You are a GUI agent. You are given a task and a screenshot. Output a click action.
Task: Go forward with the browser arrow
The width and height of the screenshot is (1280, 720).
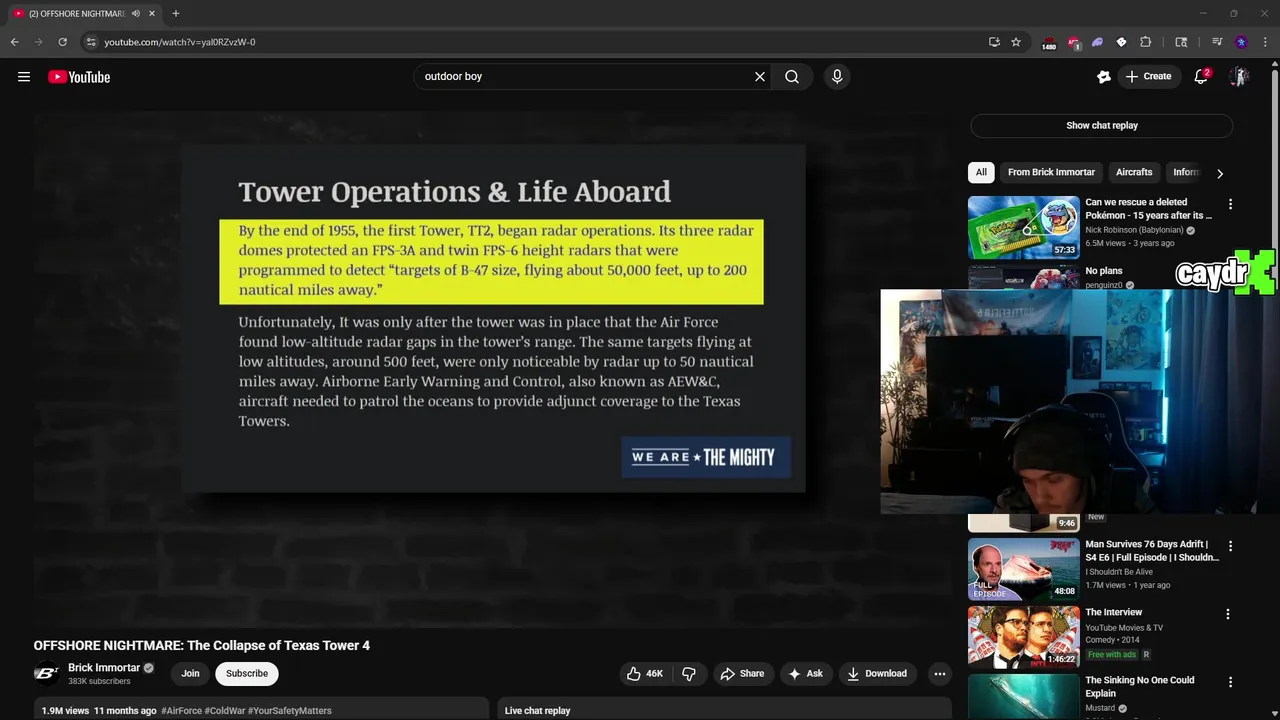point(38,42)
